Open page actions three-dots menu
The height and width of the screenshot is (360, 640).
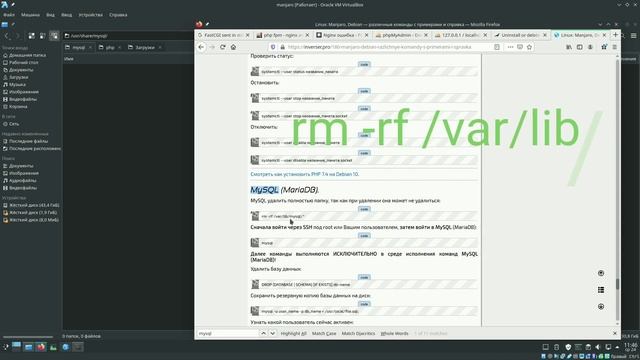(510, 47)
